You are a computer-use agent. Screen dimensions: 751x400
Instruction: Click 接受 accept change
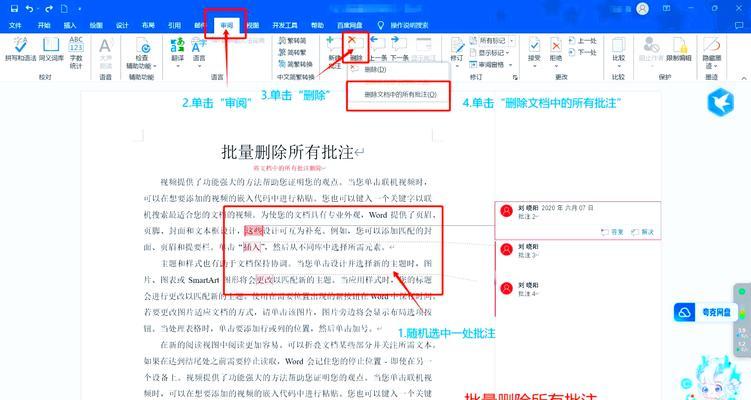click(534, 52)
